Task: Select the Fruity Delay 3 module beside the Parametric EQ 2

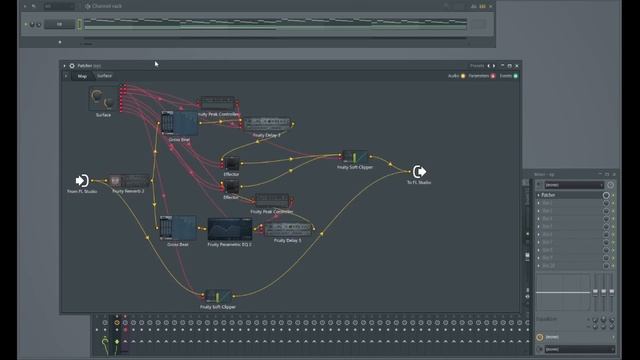Action: pos(288,229)
